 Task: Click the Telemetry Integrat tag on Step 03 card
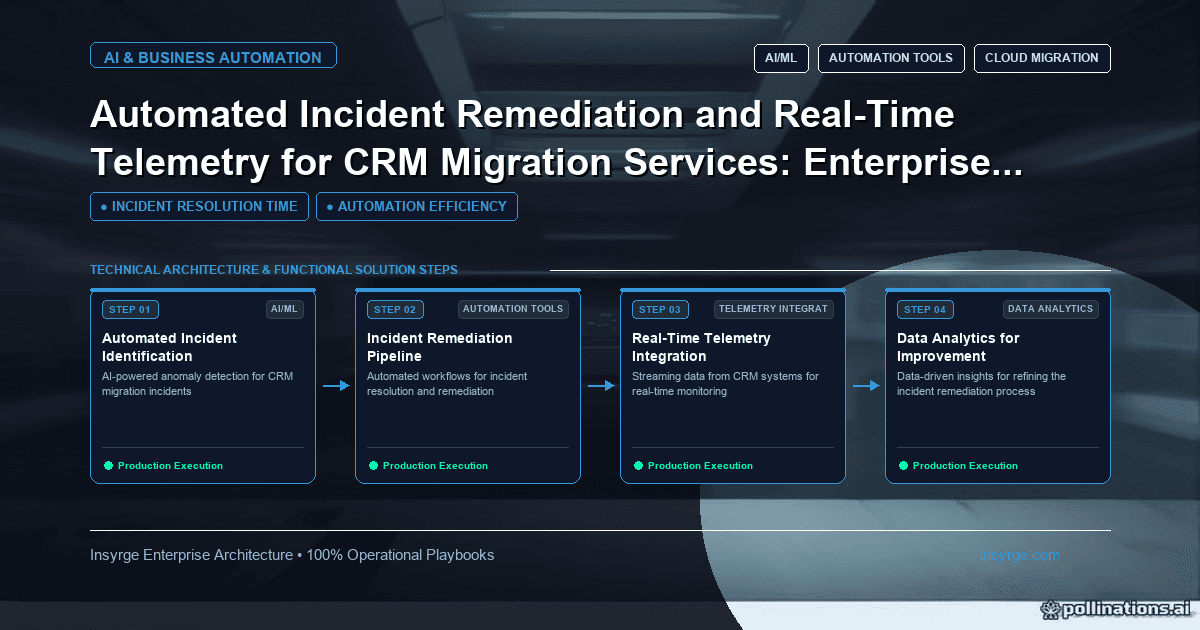[773, 309]
